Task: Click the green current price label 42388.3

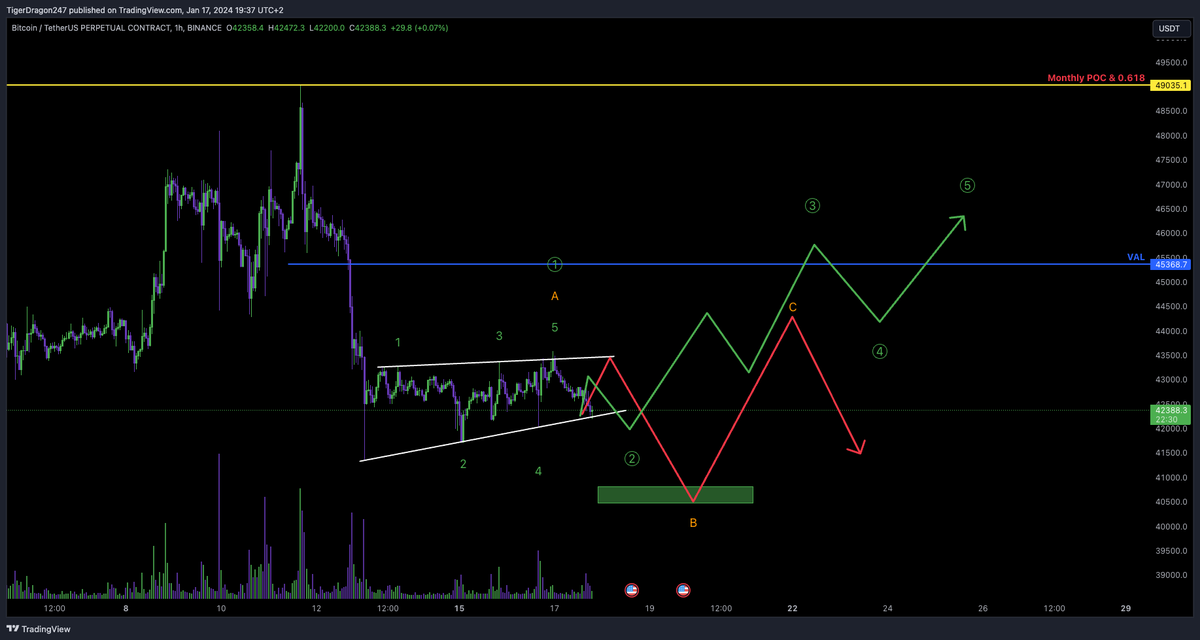Action: 1172,414
